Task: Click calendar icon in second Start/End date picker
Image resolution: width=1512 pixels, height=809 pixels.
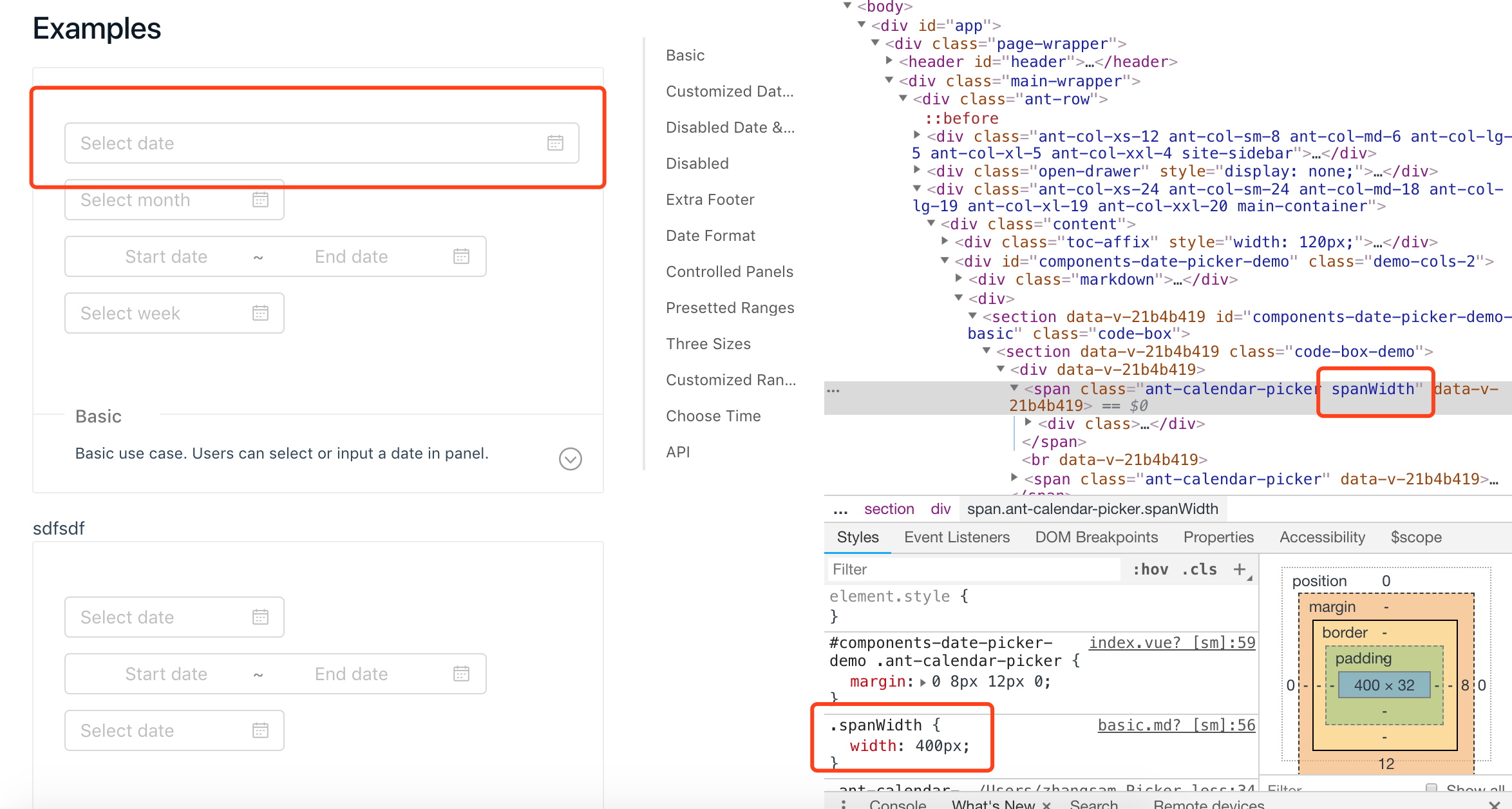Action: tap(461, 674)
